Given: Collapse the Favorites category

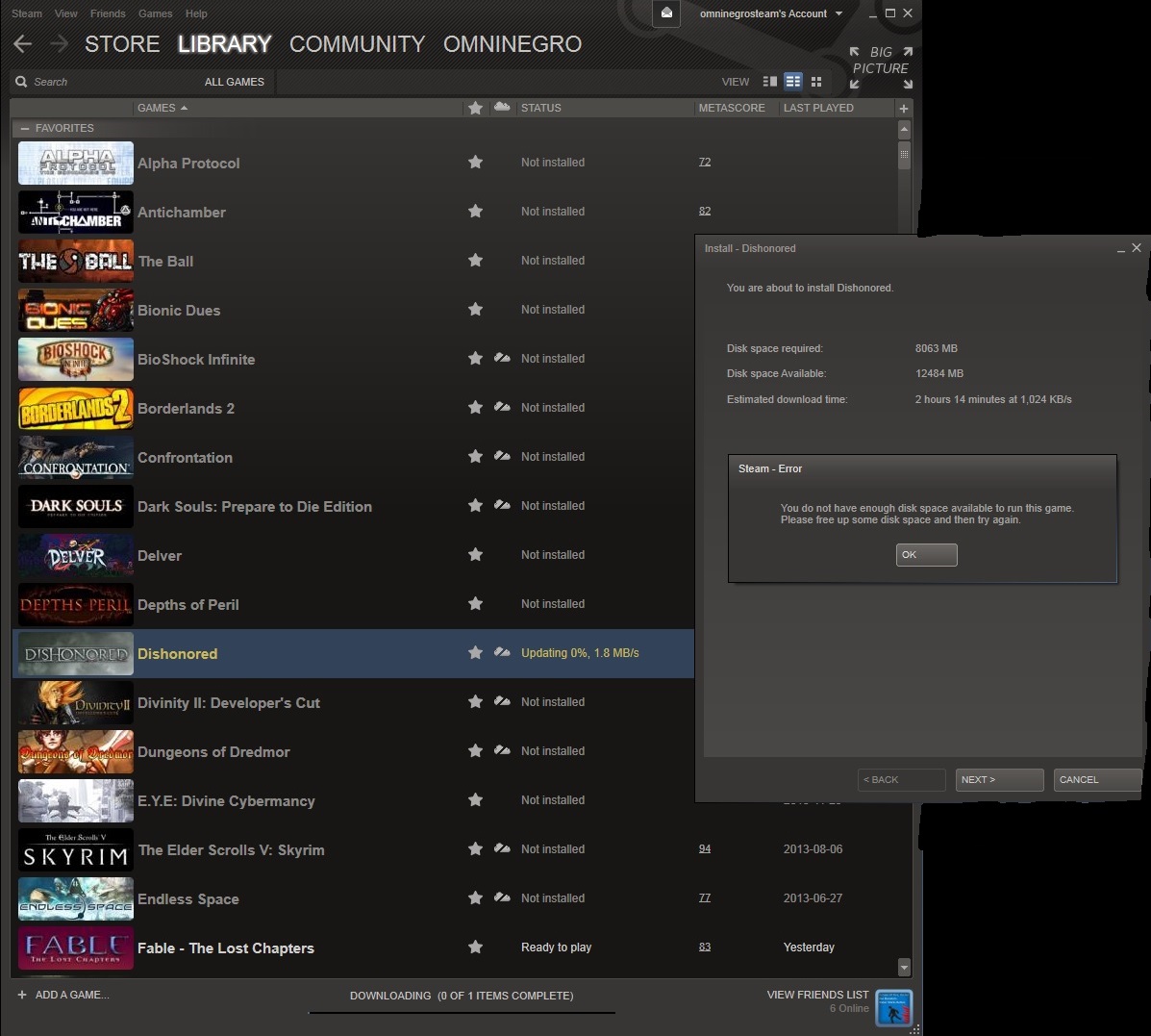Looking at the screenshot, I should 25,128.
